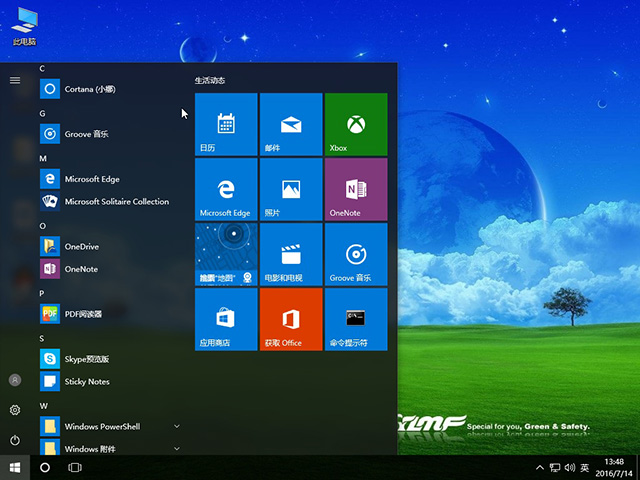Open the 邮件 mail tile
The image size is (640, 480).
(291, 124)
